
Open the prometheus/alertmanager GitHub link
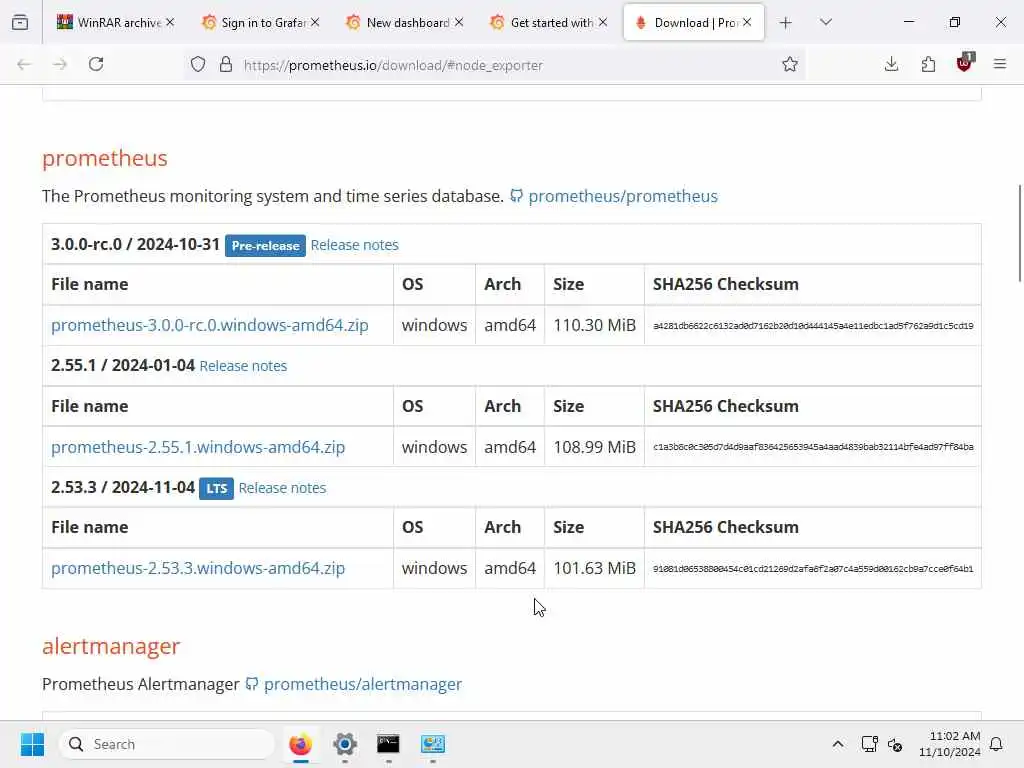click(x=362, y=684)
